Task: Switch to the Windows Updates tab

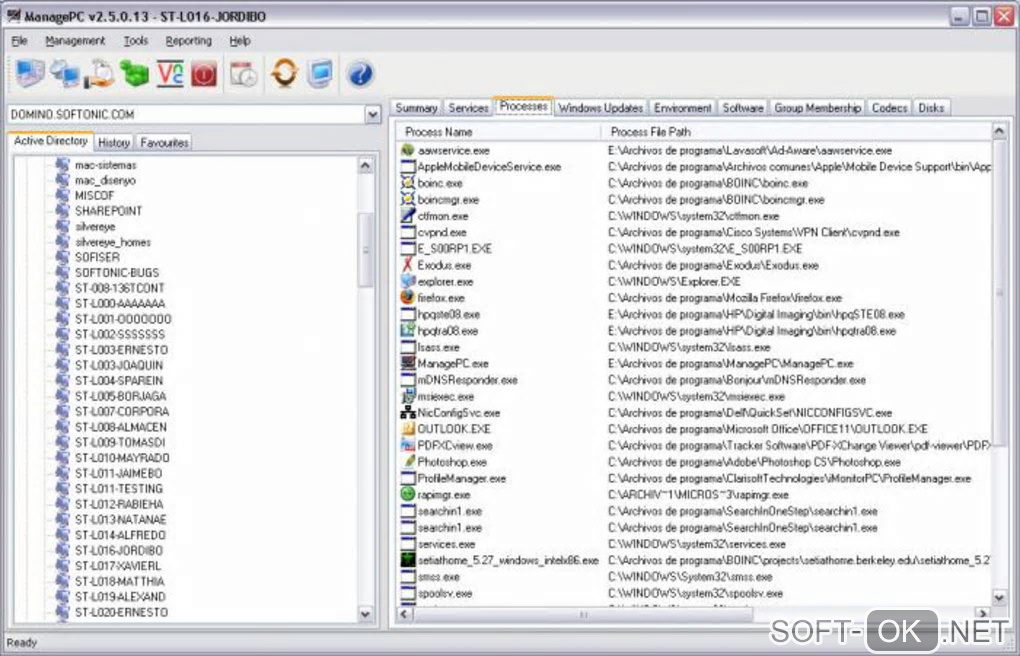Action: point(600,108)
